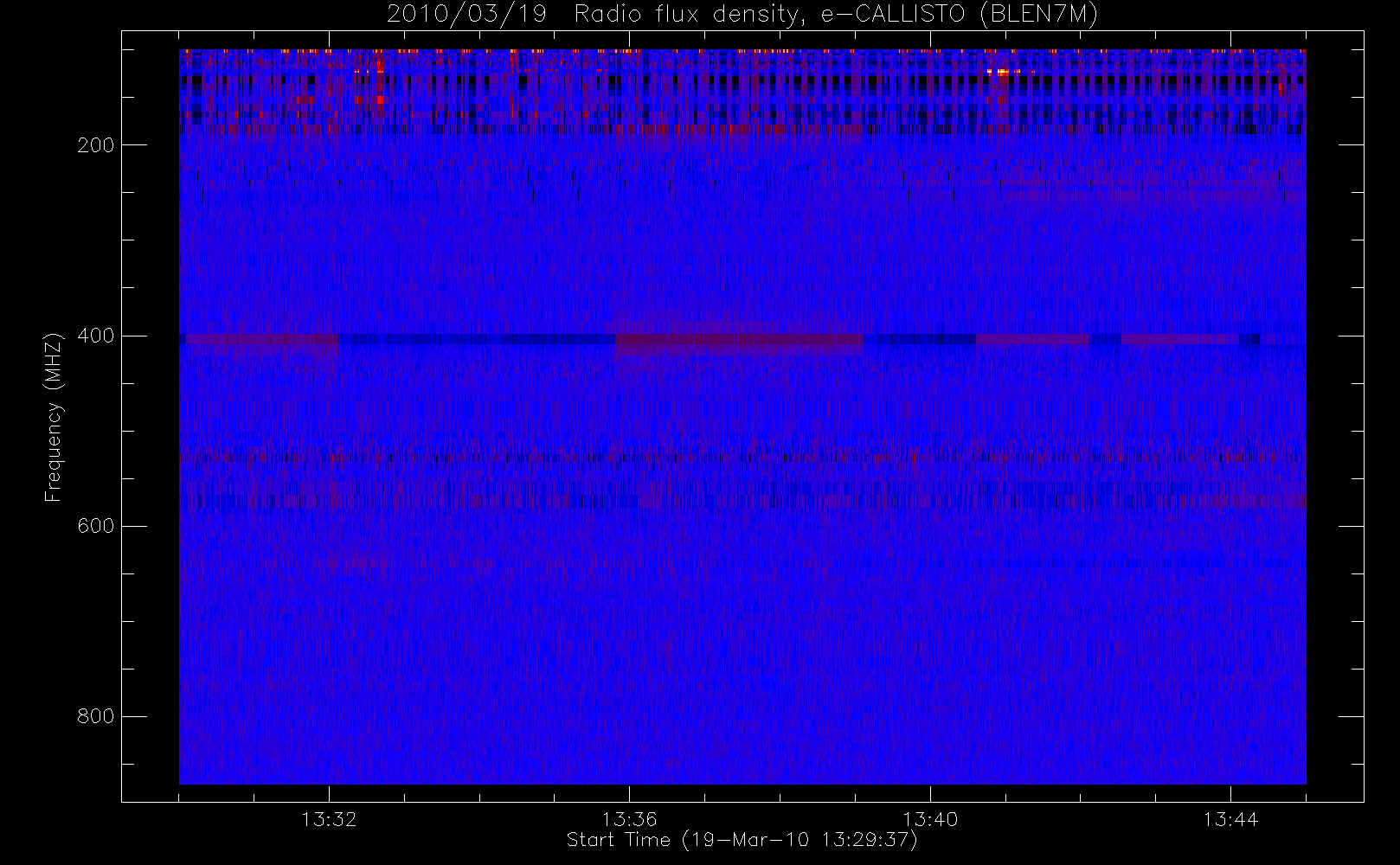Click the 13:40 time tick label
Screen dimensions: 1400x865
(930, 819)
